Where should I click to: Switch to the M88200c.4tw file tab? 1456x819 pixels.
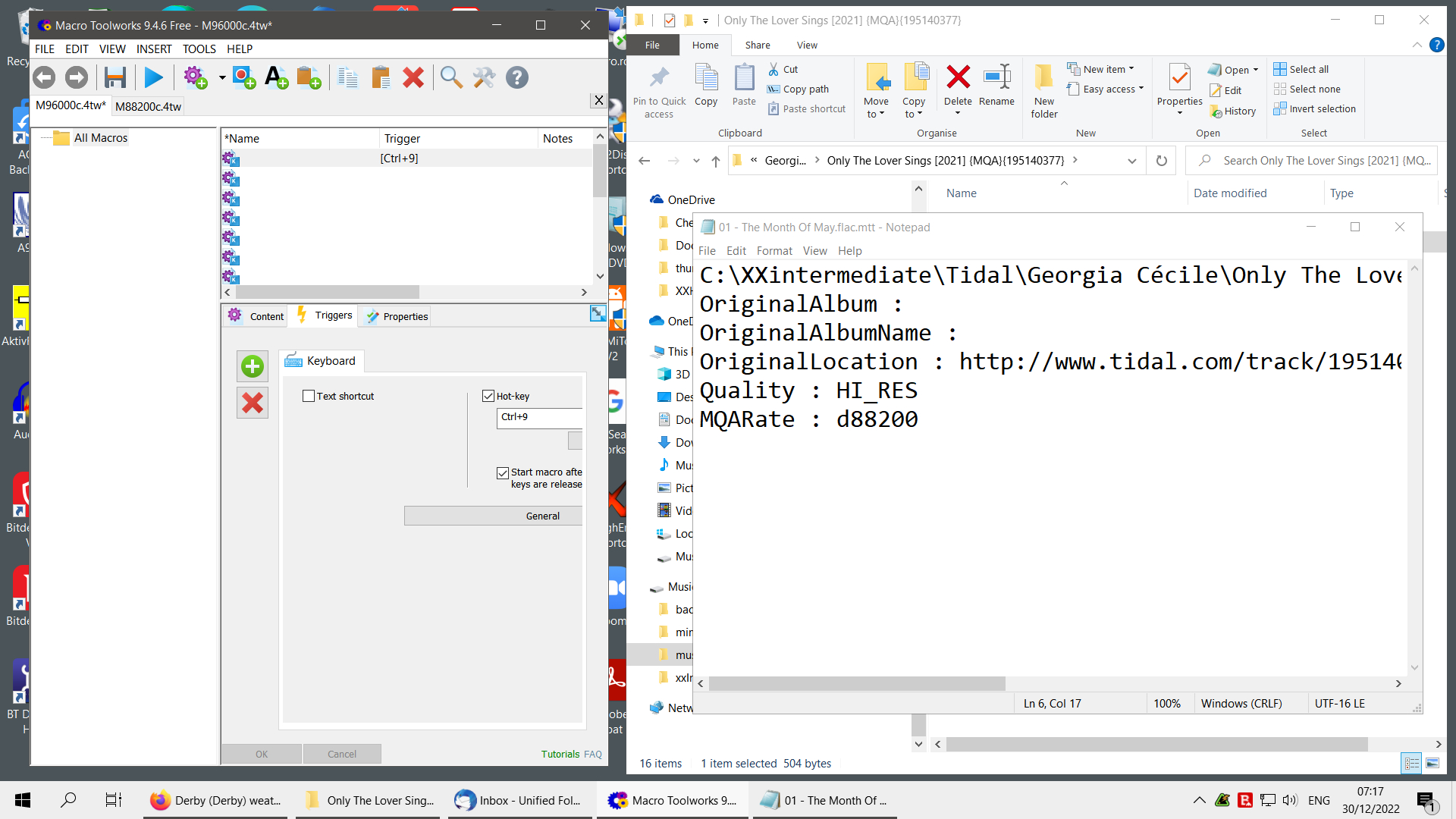point(149,106)
